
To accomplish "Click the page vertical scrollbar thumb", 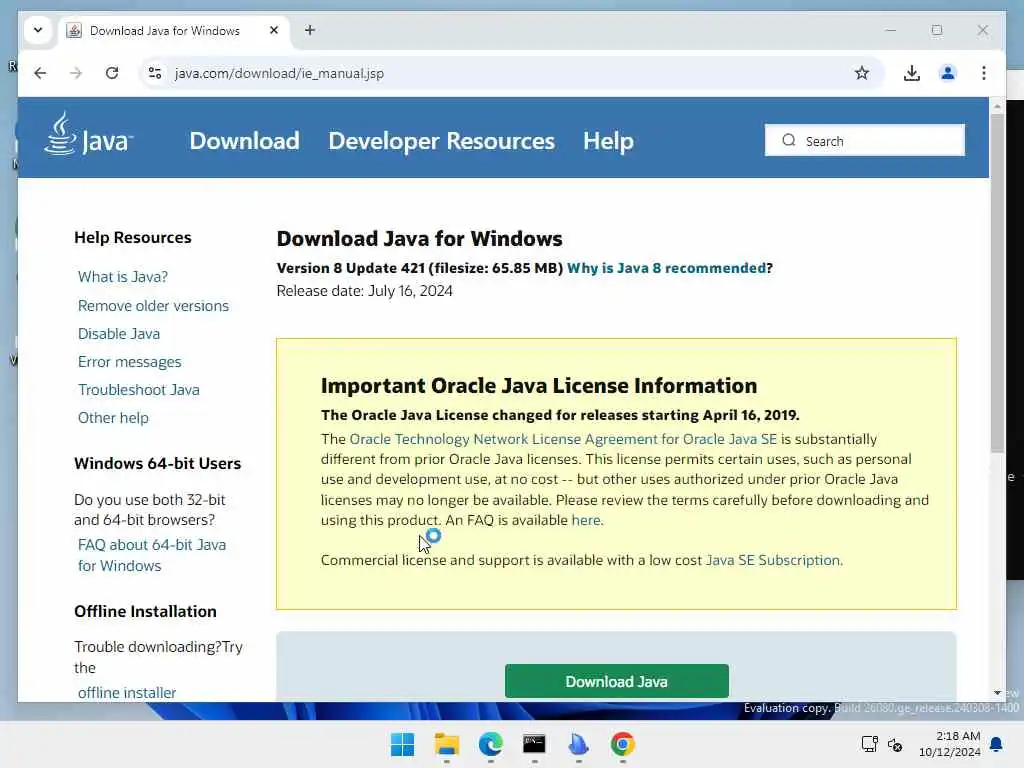I will 997,284.
